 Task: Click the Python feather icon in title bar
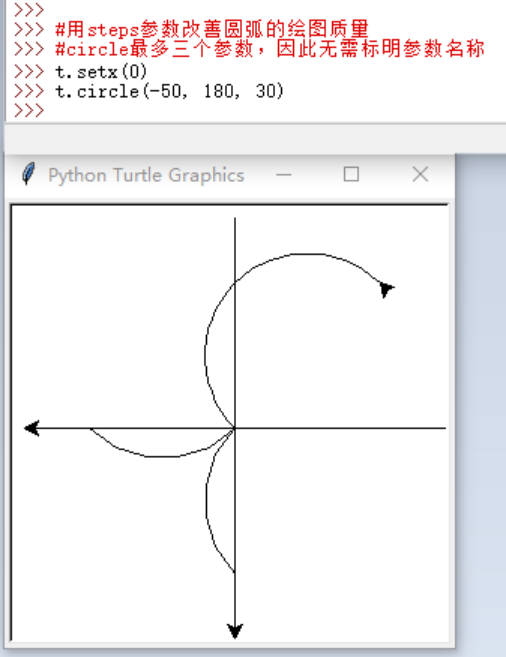28,174
